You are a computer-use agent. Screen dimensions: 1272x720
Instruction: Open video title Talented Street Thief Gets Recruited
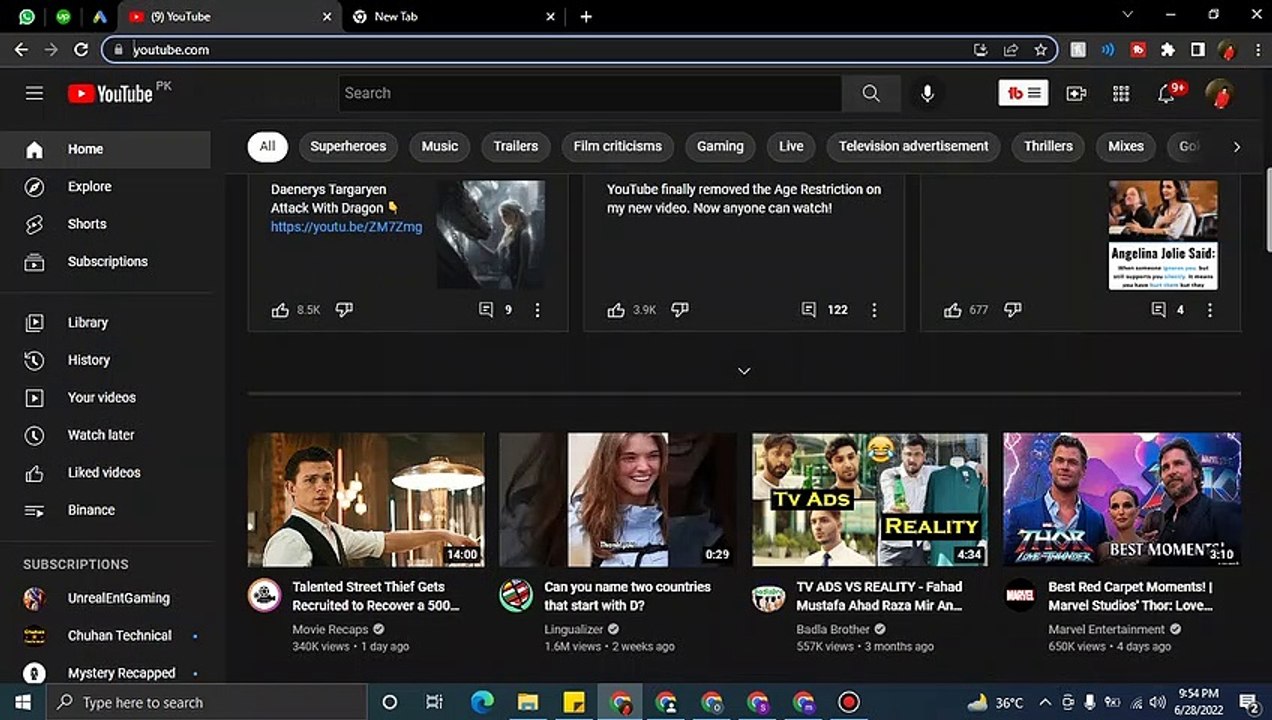(376, 596)
